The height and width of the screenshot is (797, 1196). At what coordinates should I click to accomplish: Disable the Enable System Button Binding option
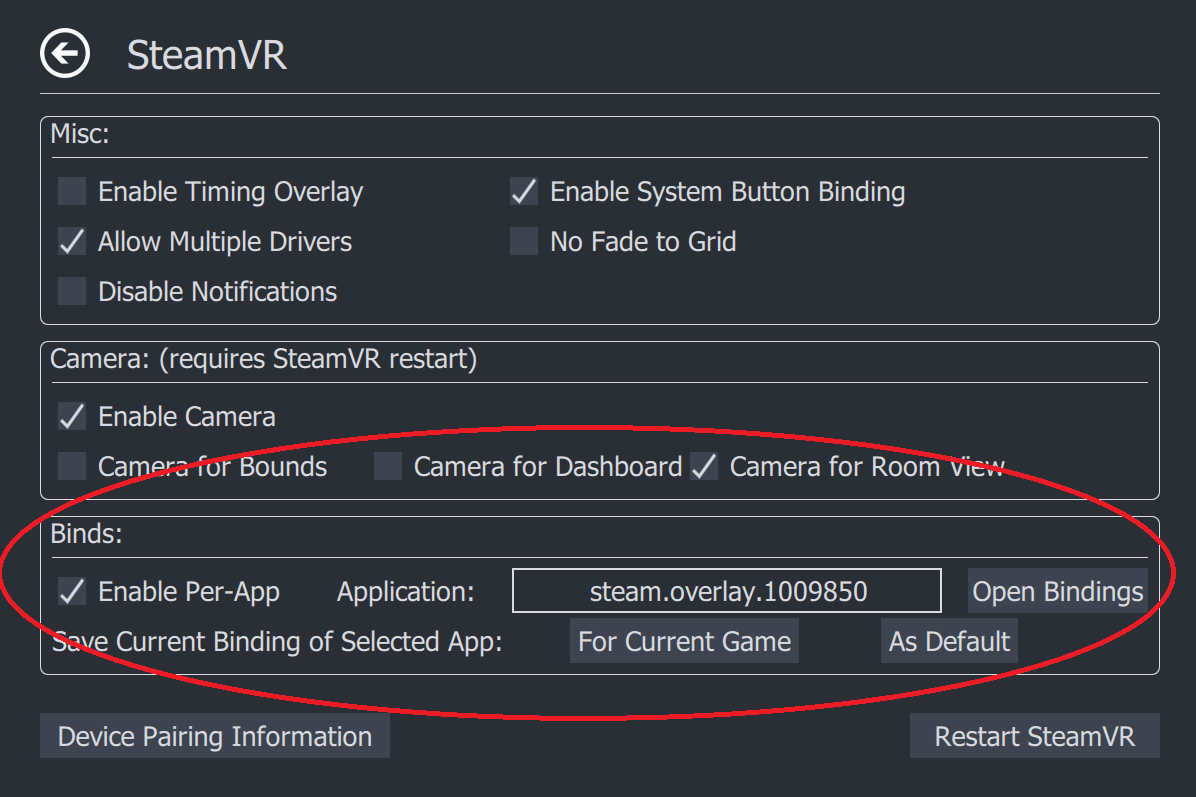pos(523,191)
